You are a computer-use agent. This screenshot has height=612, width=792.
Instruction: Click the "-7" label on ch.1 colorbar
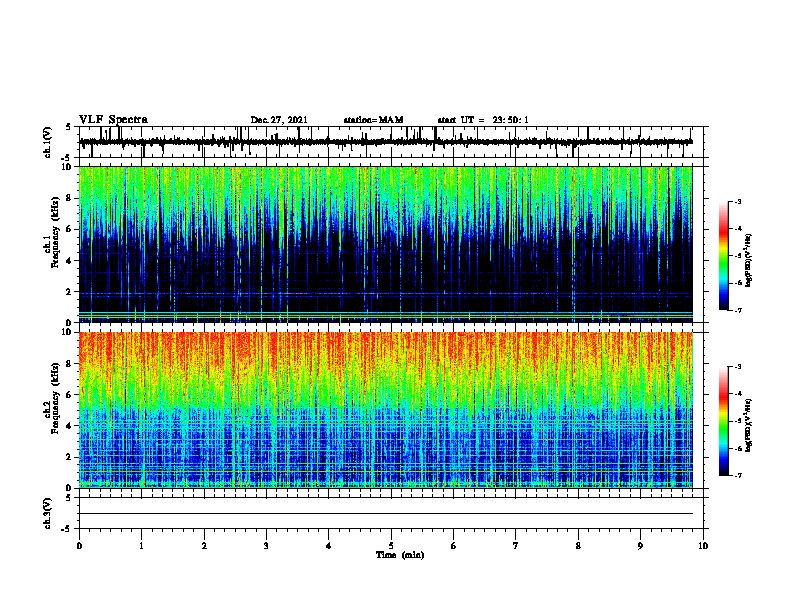(x=737, y=310)
